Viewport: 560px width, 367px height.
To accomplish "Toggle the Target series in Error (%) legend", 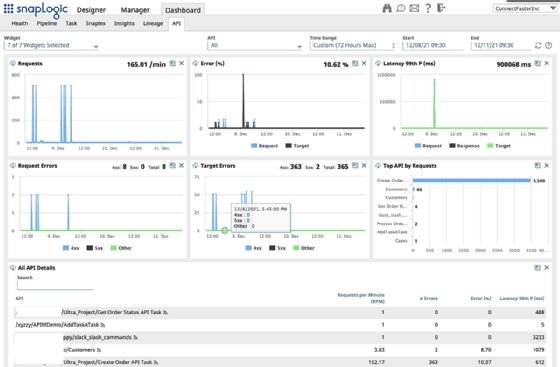I will click(x=297, y=146).
